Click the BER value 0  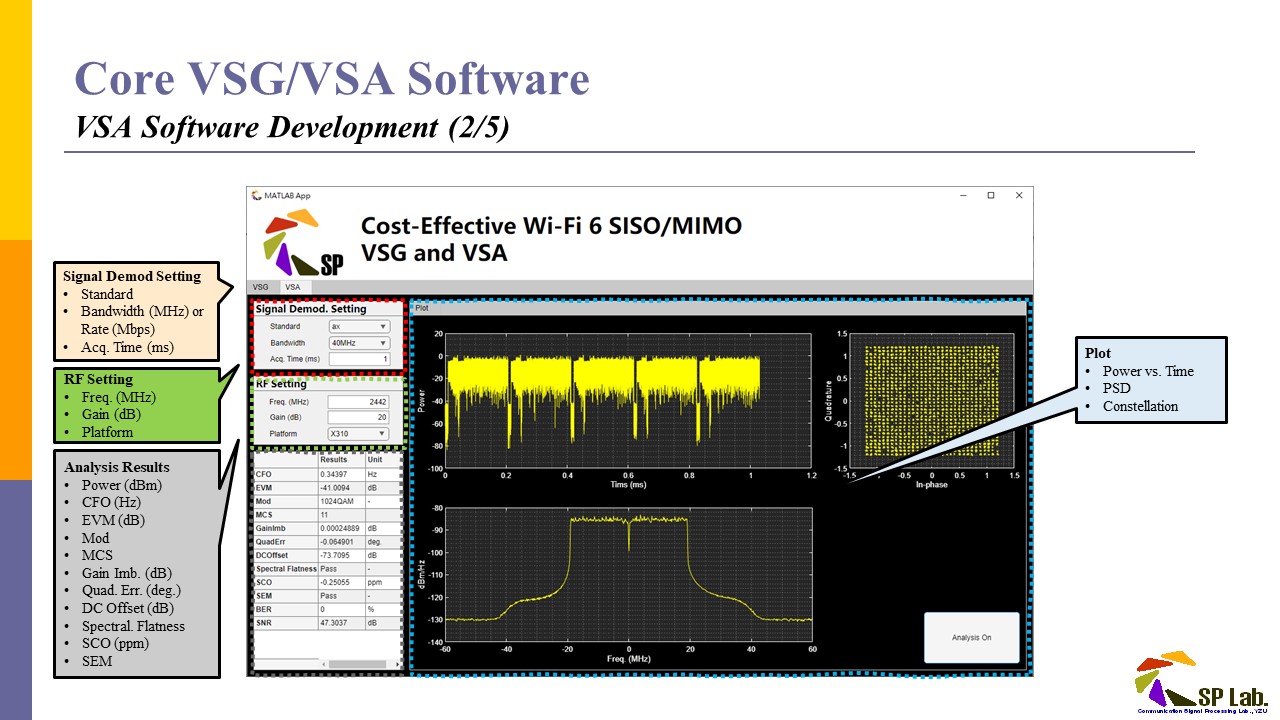coord(341,610)
